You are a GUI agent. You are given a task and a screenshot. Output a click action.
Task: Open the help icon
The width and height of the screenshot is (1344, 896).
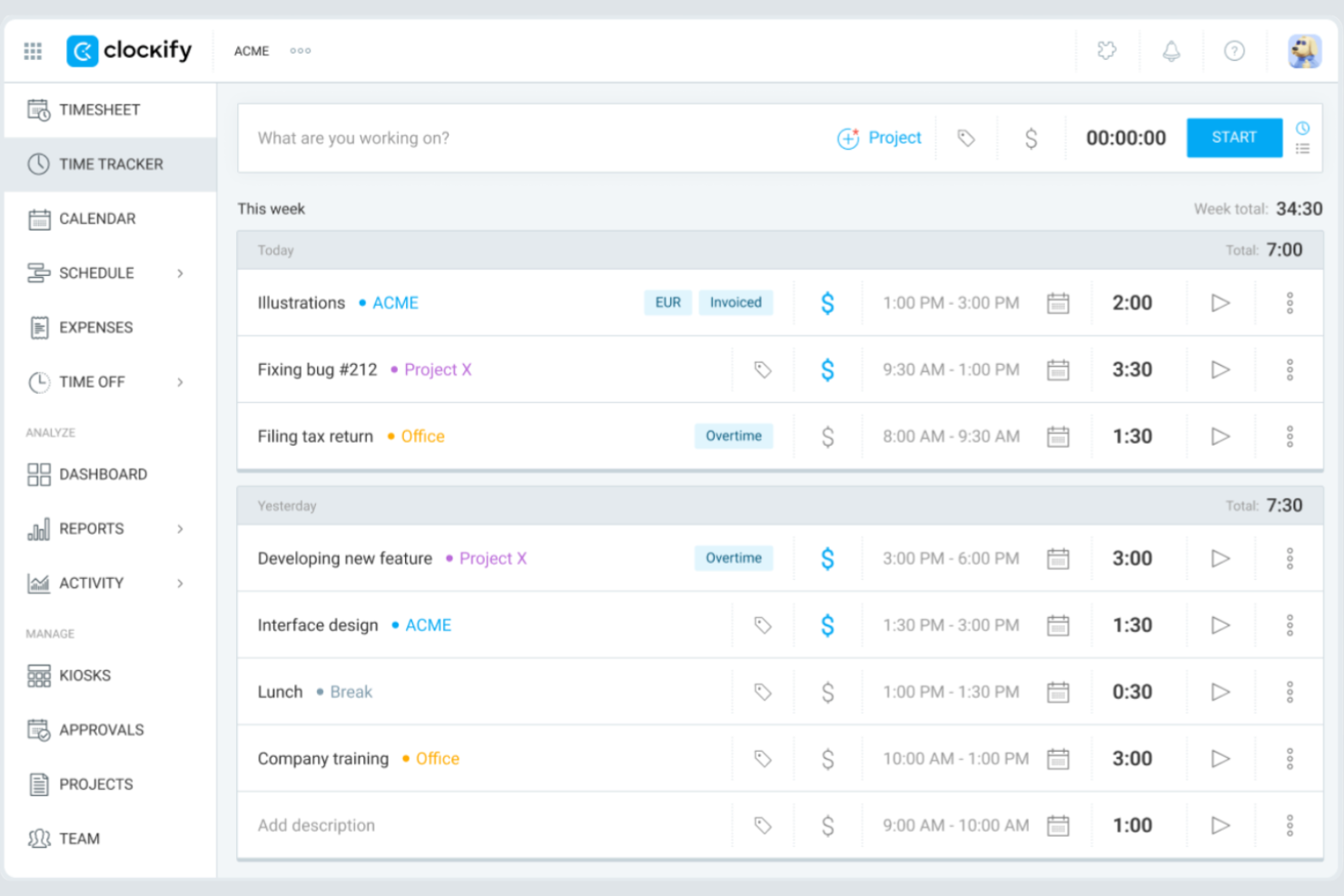coord(1234,51)
